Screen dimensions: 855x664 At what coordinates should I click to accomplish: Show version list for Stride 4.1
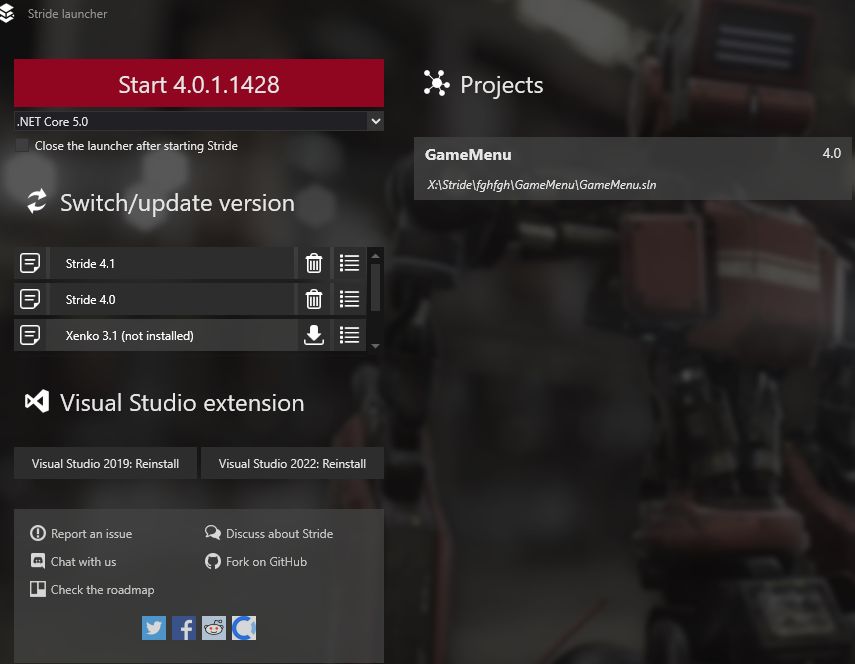pos(350,263)
